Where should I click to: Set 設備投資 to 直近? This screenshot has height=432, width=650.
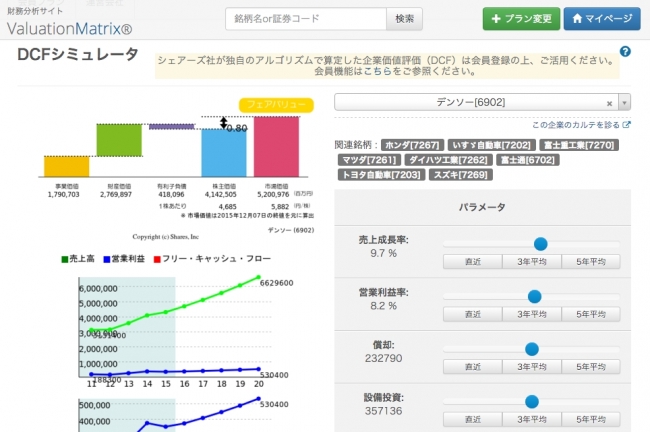tap(473, 420)
